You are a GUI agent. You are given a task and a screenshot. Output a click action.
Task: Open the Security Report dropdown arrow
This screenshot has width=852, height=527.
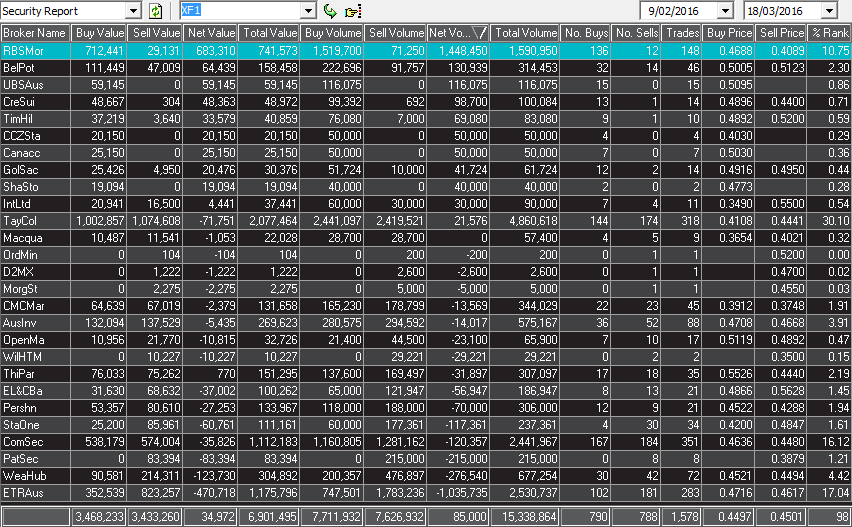pos(134,11)
